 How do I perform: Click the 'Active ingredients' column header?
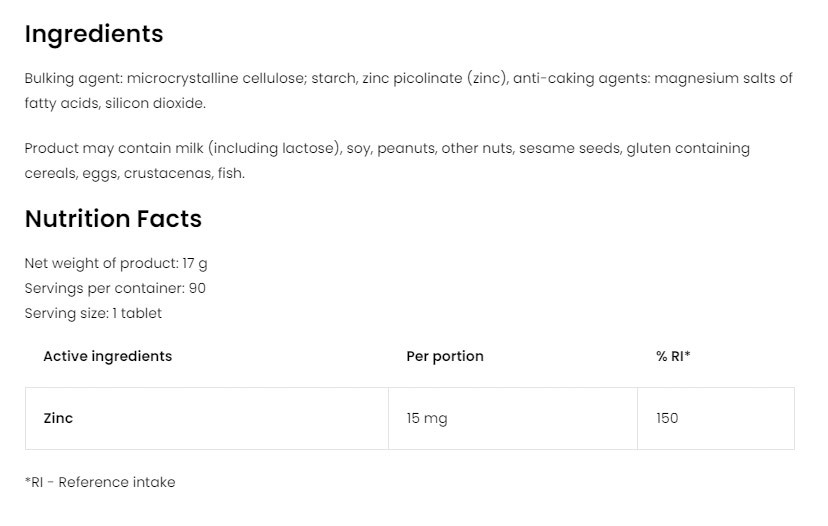point(107,356)
